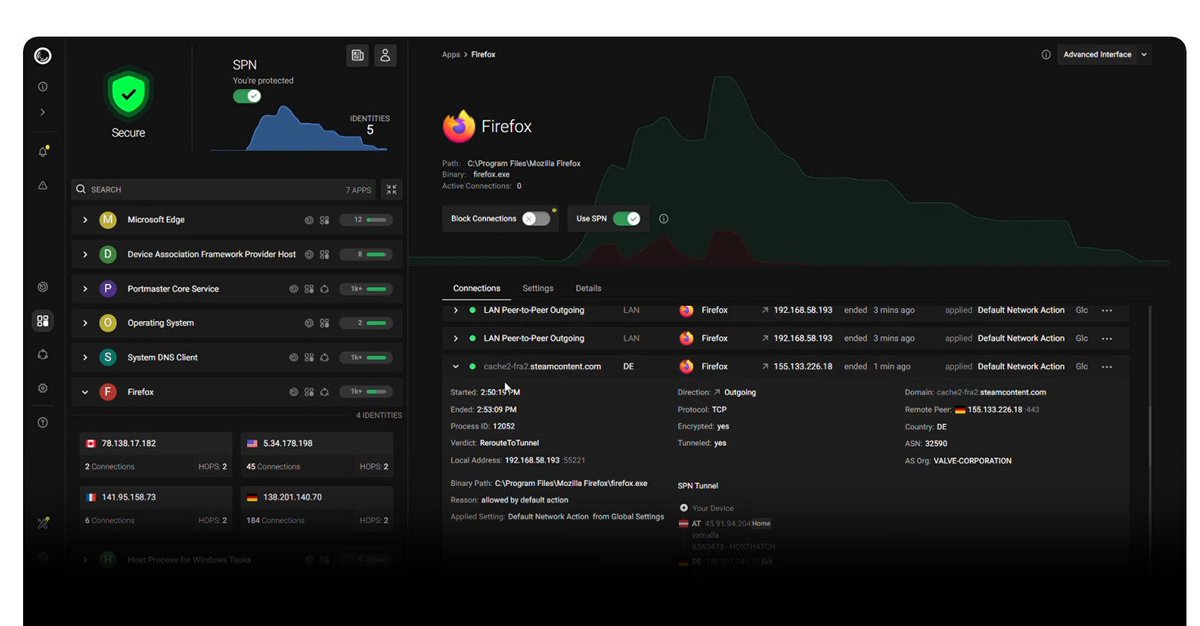Viewport: 1200px width, 626px height.
Task: Click the Process ID value 12052
Action: pyautogui.click(x=504, y=426)
